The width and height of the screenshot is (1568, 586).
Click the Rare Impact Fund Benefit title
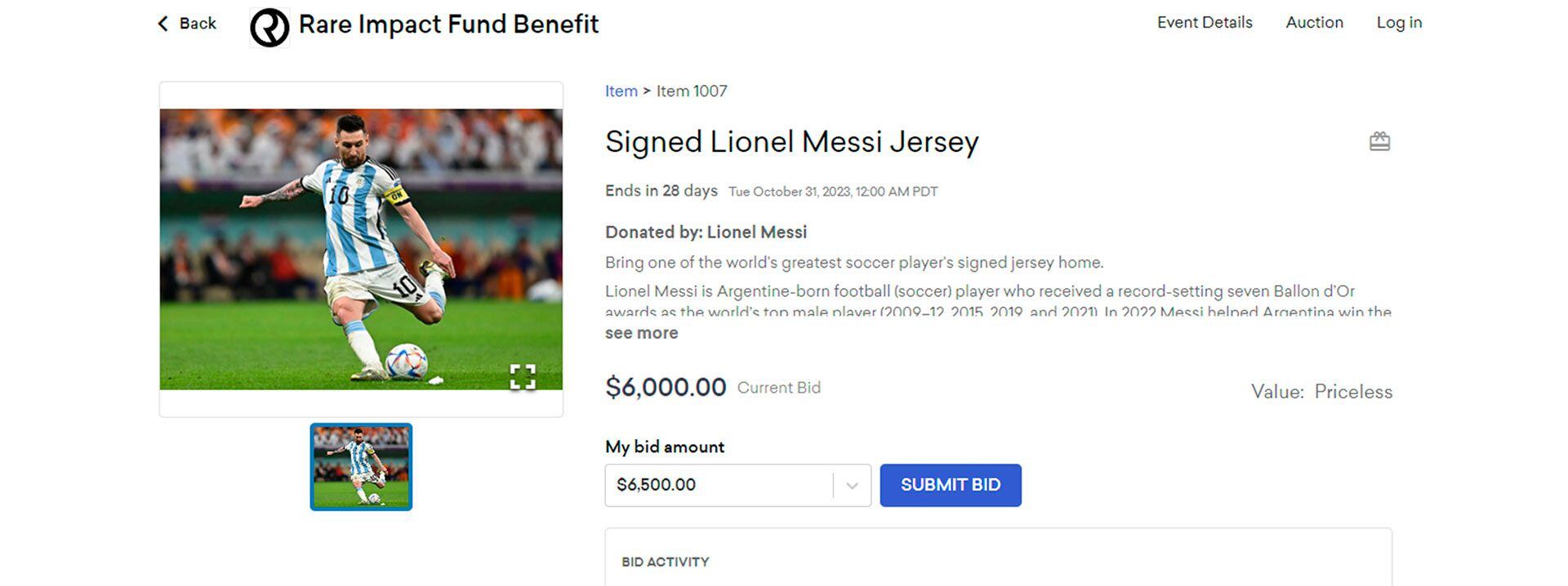click(448, 24)
